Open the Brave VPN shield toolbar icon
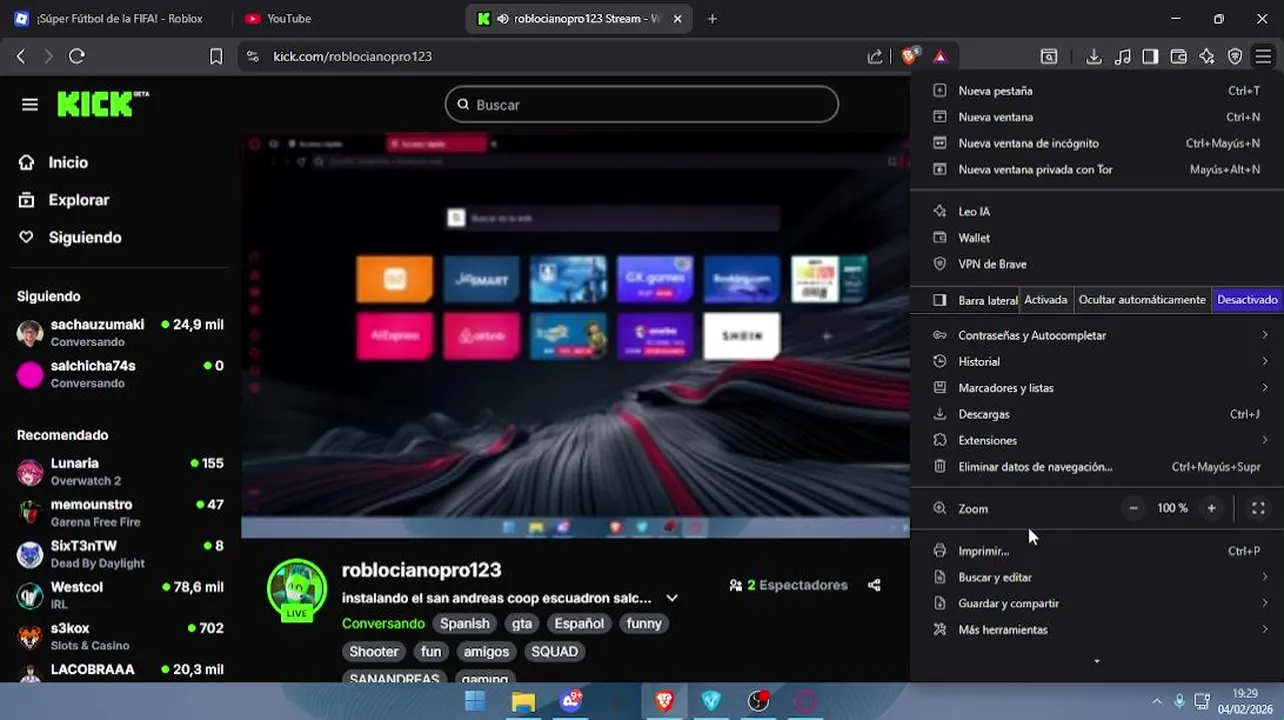 (1235, 57)
